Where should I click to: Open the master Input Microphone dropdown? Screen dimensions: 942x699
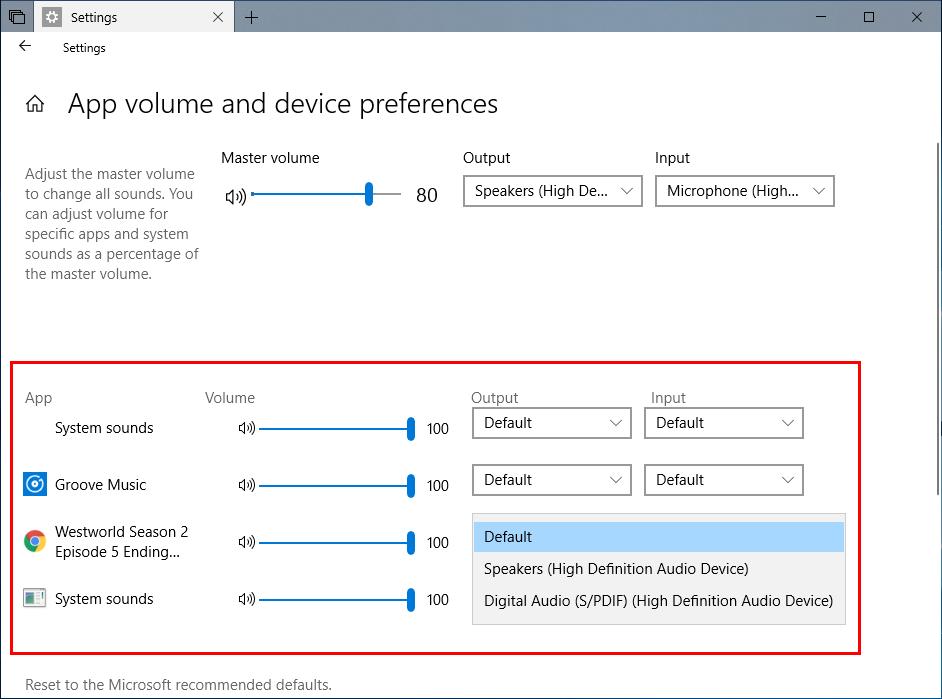tap(744, 191)
